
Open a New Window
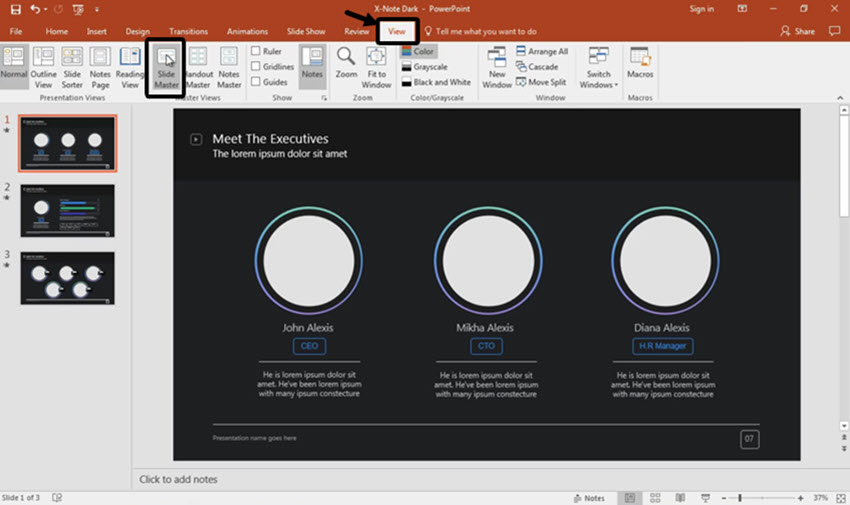497,68
